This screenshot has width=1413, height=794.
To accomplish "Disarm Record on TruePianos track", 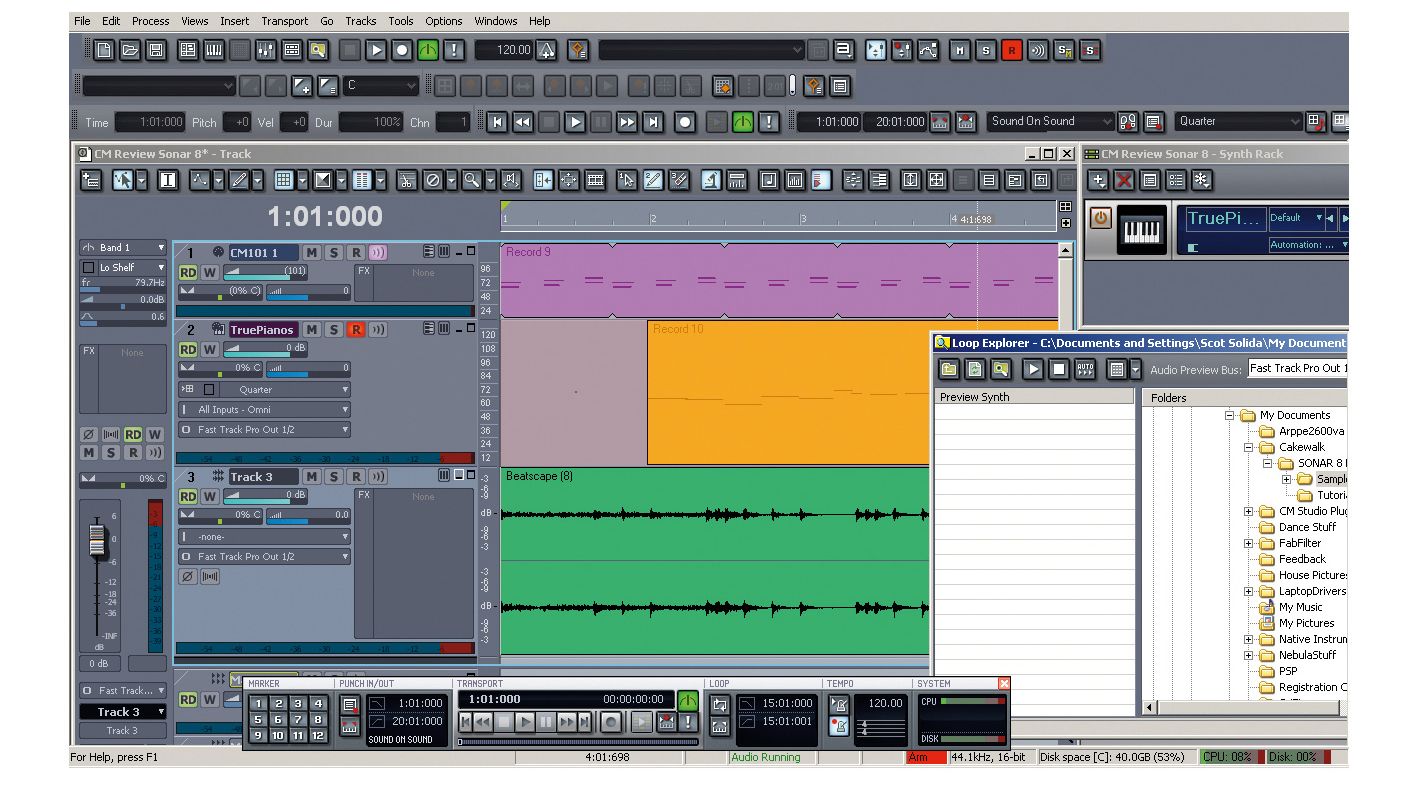I will coord(355,329).
